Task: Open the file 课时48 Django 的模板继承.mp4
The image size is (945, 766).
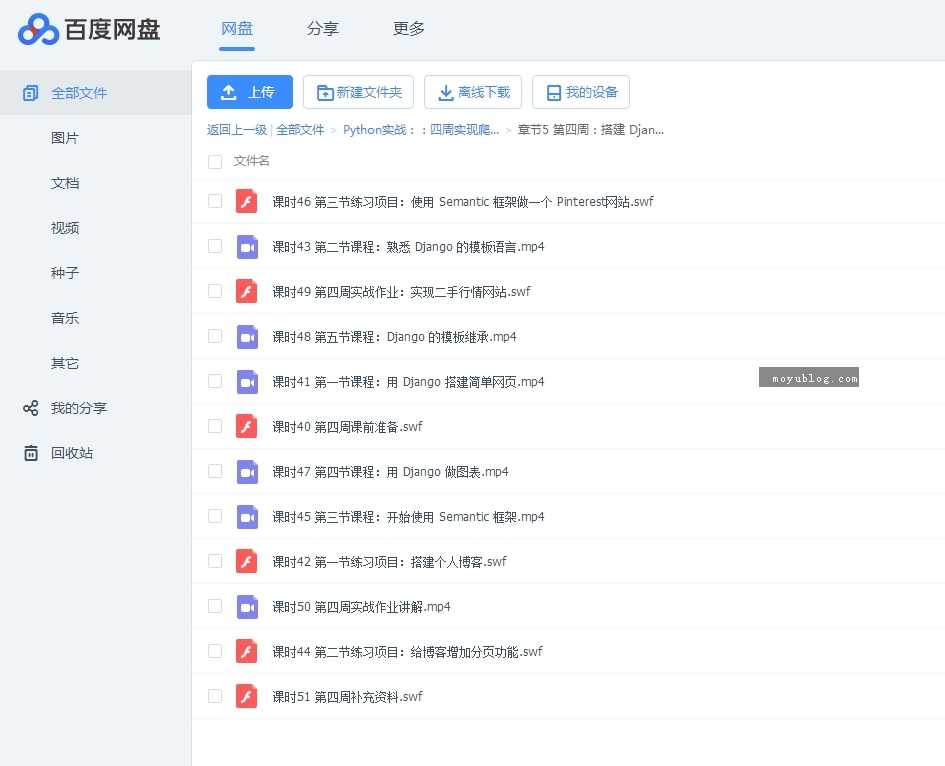Action: coord(400,336)
